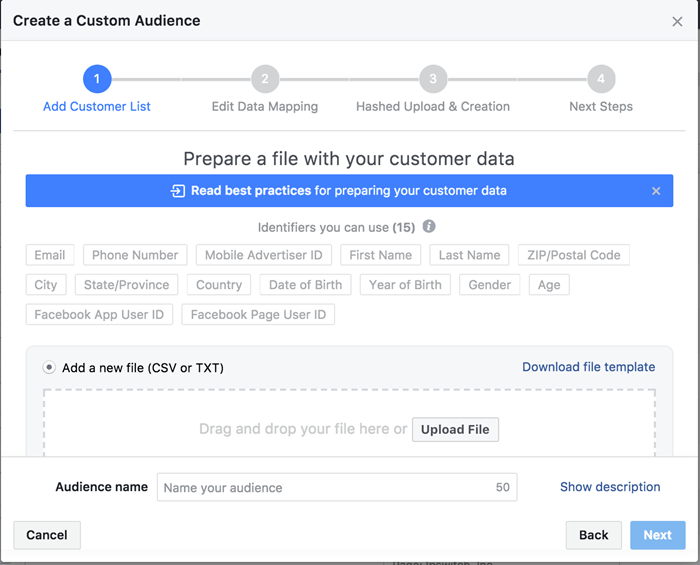Click the Cancel button
This screenshot has height=565, width=700.
pyautogui.click(x=47, y=535)
